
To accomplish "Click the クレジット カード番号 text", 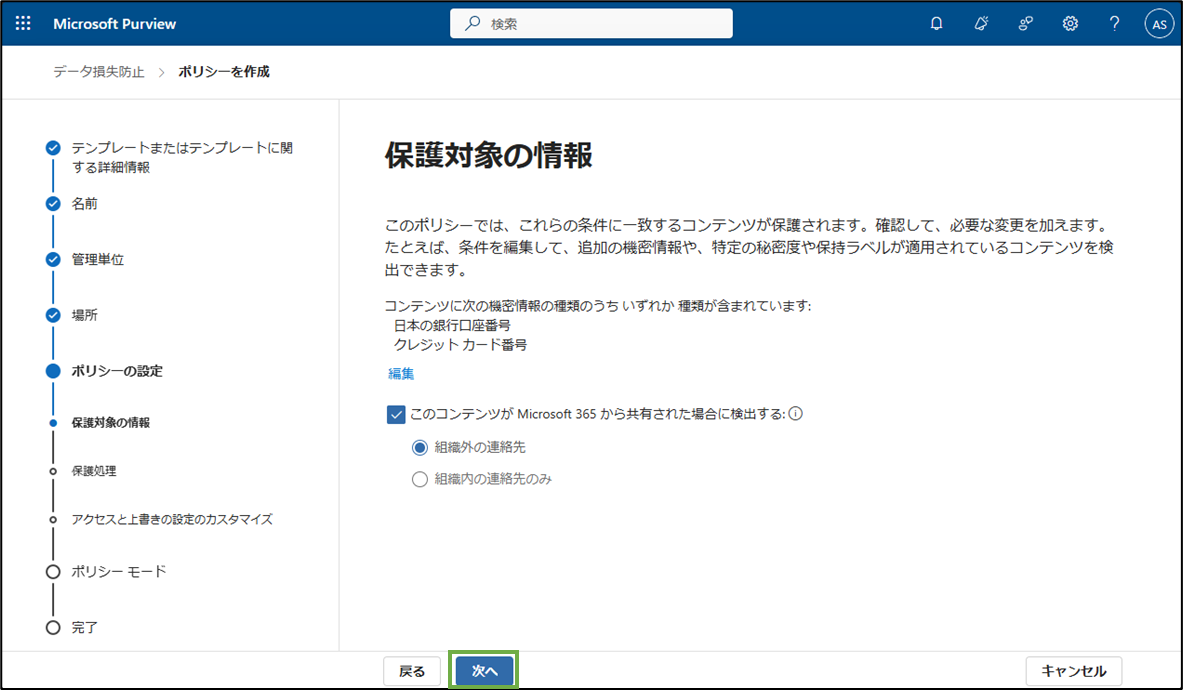I will pyautogui.click(x=460, y=345).
